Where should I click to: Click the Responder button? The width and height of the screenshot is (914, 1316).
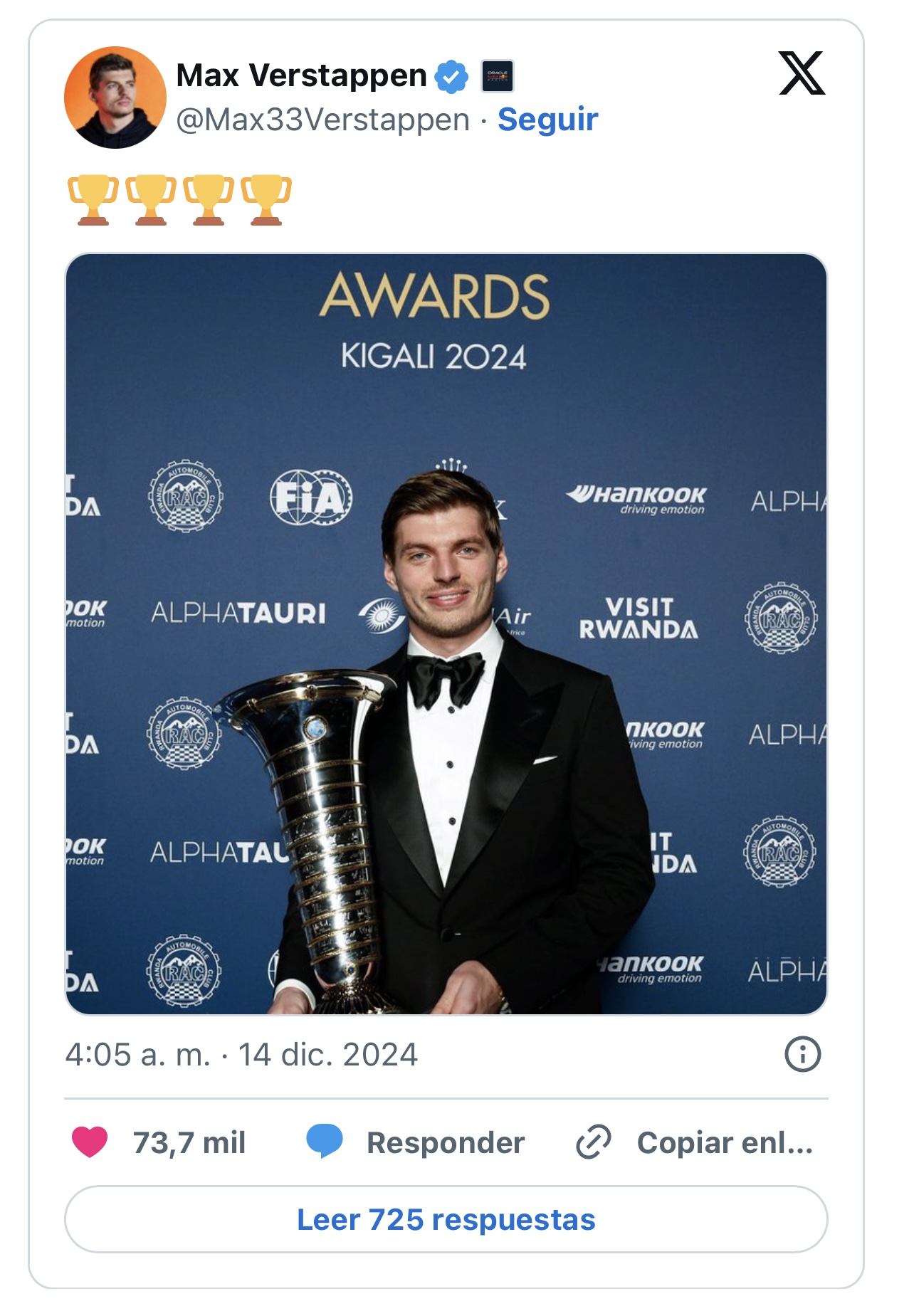click(x=446, y=1142)
